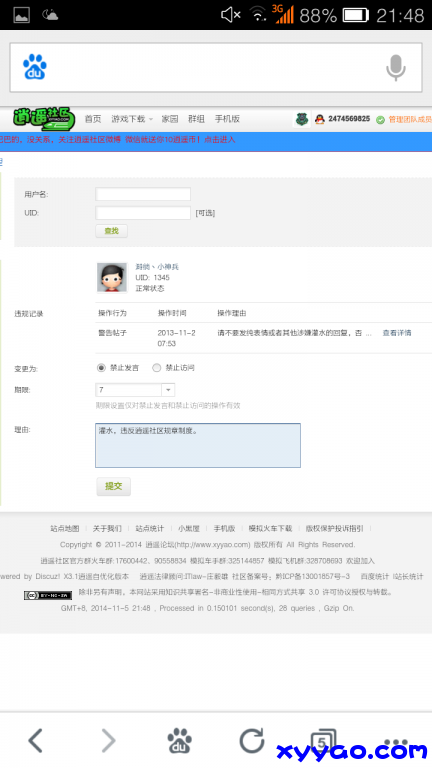Click the 理由 reason text area
The height and width of the screenshot is (768, 432).
(198, 445)
